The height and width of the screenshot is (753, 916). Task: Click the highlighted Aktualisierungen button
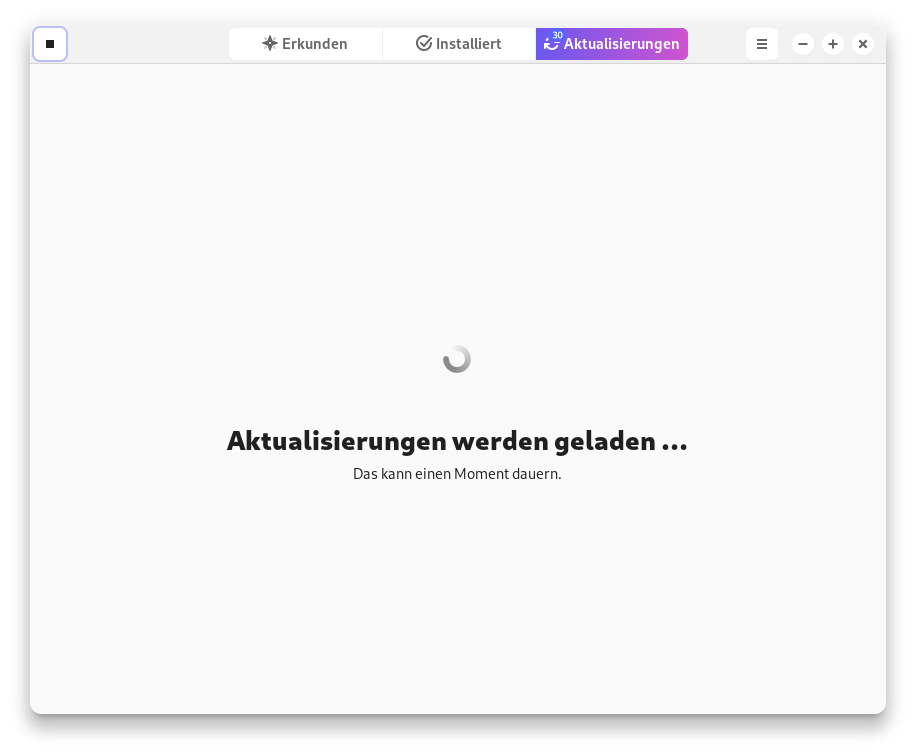612,44
